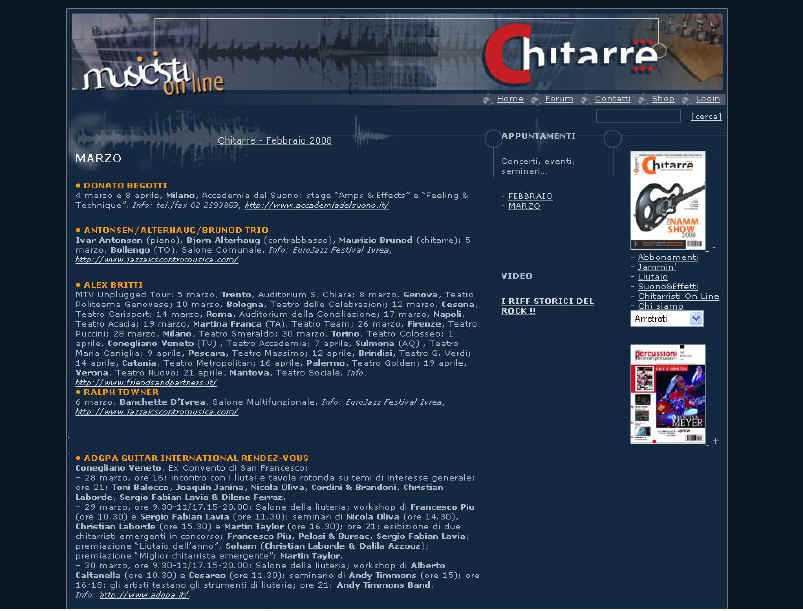The image size is (803, 611).
Task: Open I RIFF STORICI DEL ROCK video link
Action: (547, 306)
